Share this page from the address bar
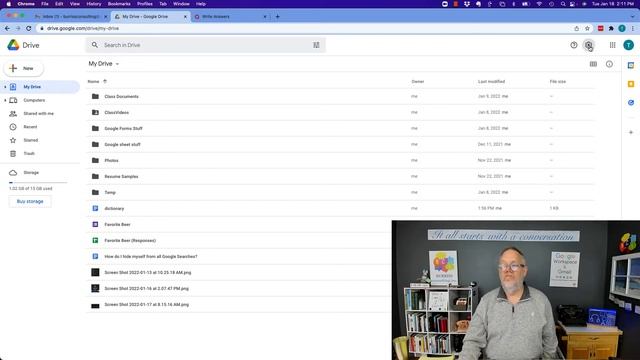640x360 pixels. (576, 28)
